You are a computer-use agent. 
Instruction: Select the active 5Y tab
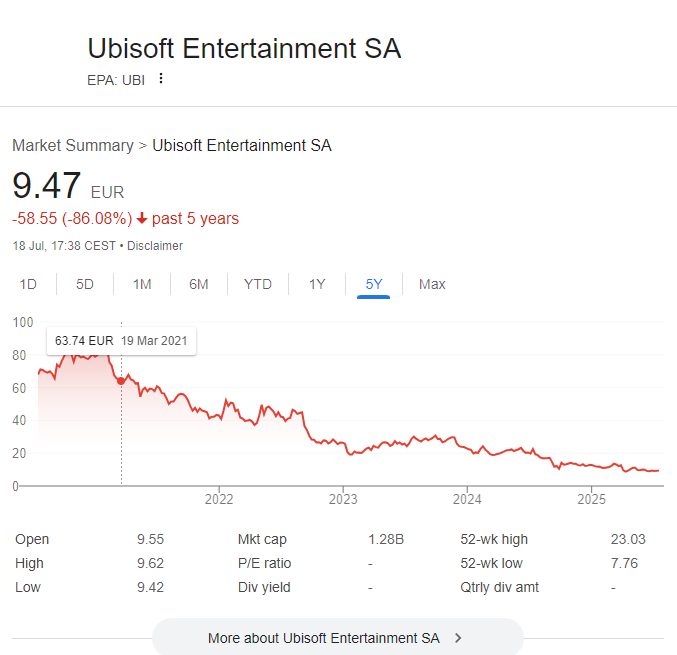pyautogui.click(x=374, y=284)
